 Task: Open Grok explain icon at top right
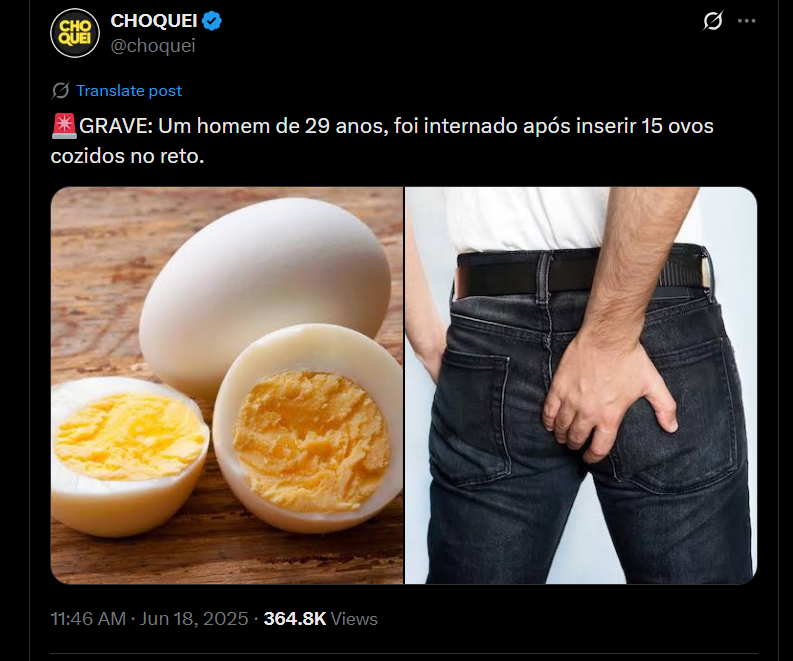pyautogui.click(x=713, y=21)
